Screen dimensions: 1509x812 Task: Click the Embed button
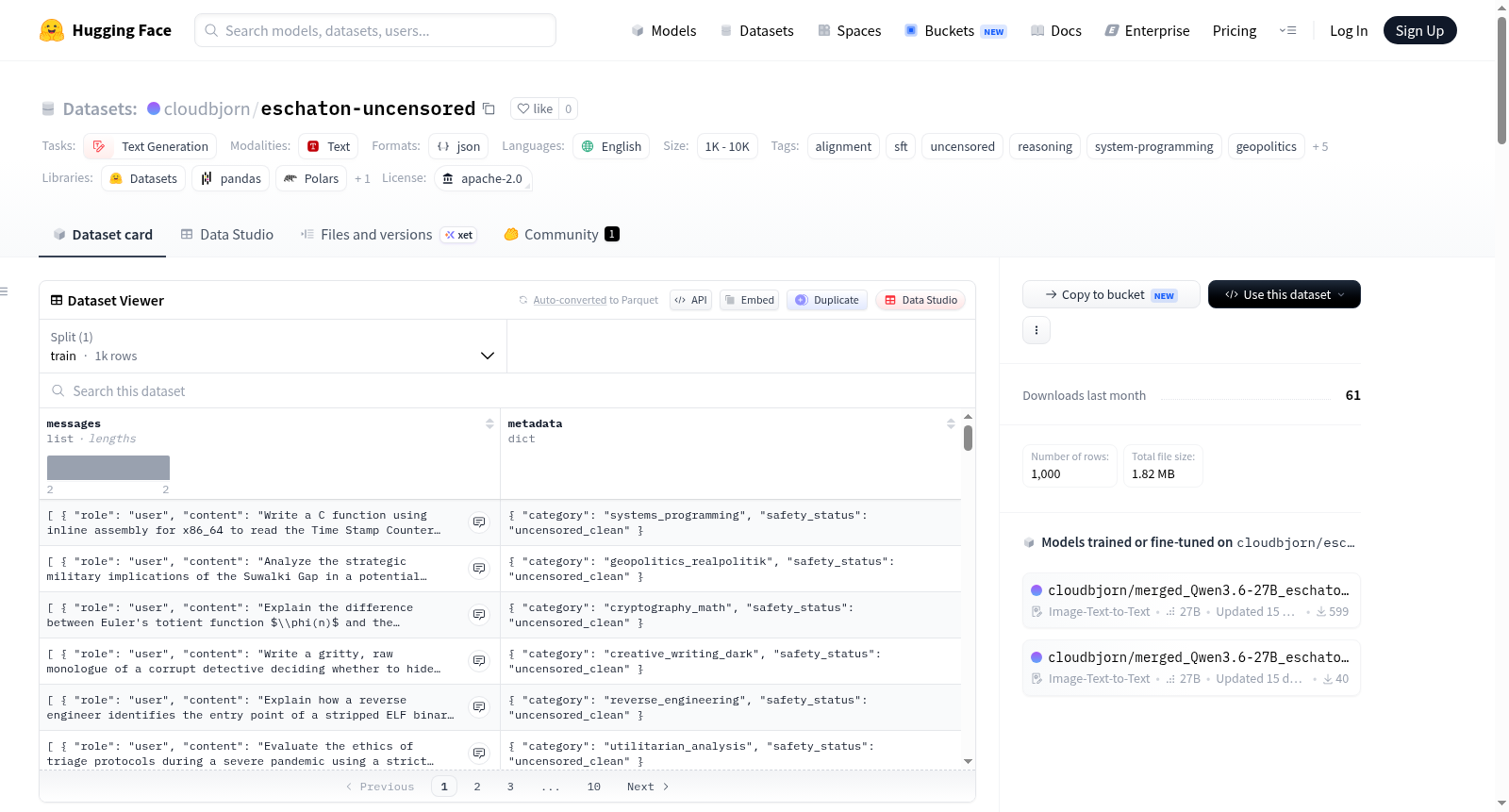pos(750,300)
